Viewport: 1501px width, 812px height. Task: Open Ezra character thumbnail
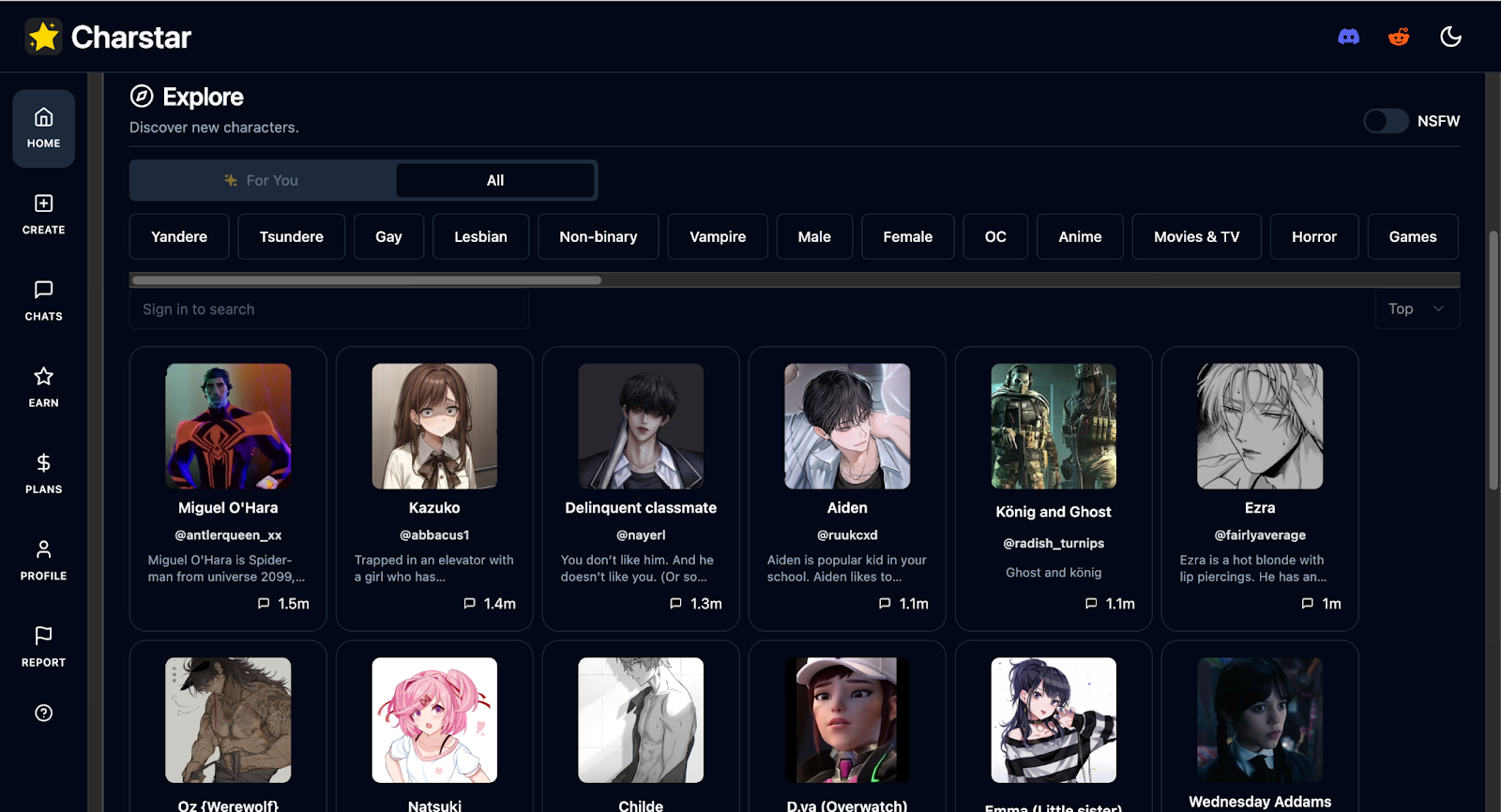click(x=1260, y=426)
